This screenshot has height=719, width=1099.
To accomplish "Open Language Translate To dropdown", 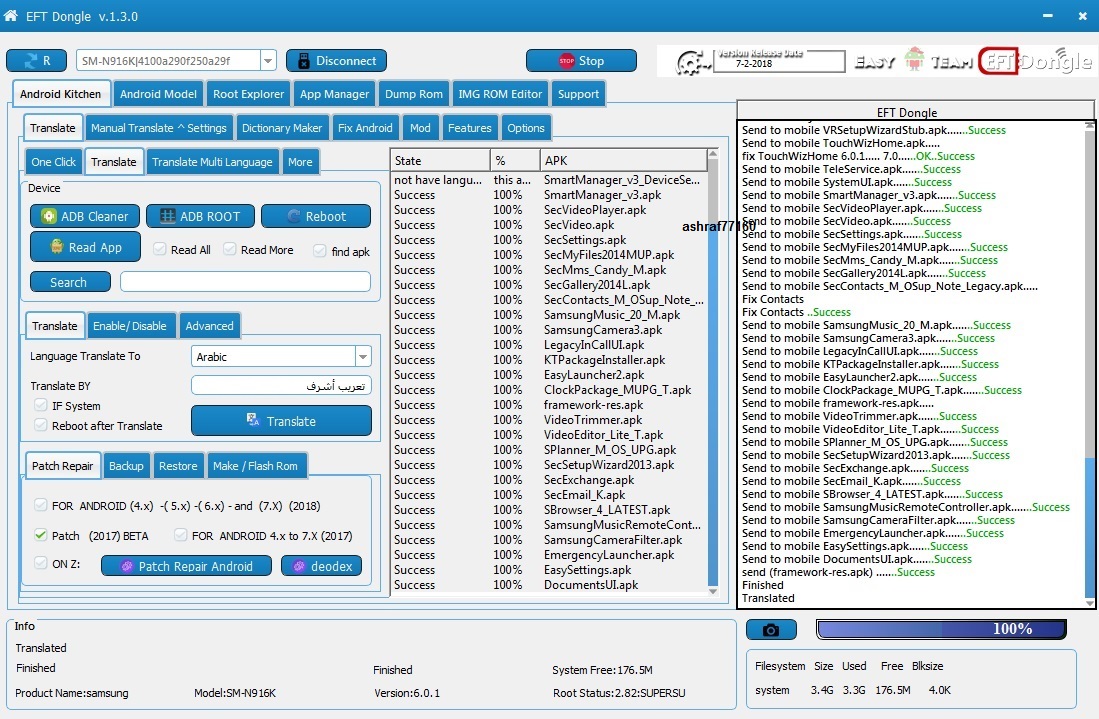I will pos(363,357).
